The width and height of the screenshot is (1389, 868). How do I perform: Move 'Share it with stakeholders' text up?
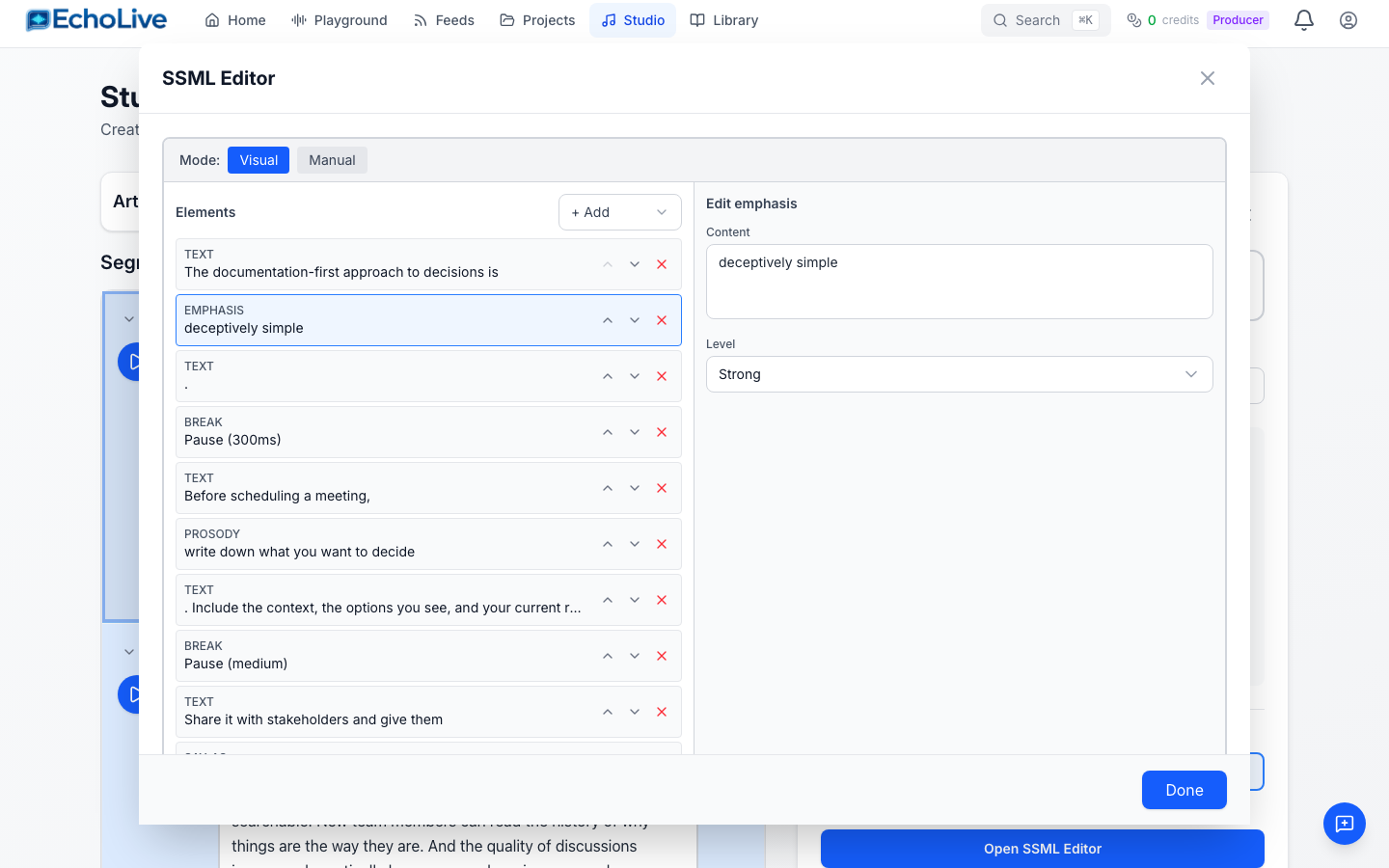(608, 712)
